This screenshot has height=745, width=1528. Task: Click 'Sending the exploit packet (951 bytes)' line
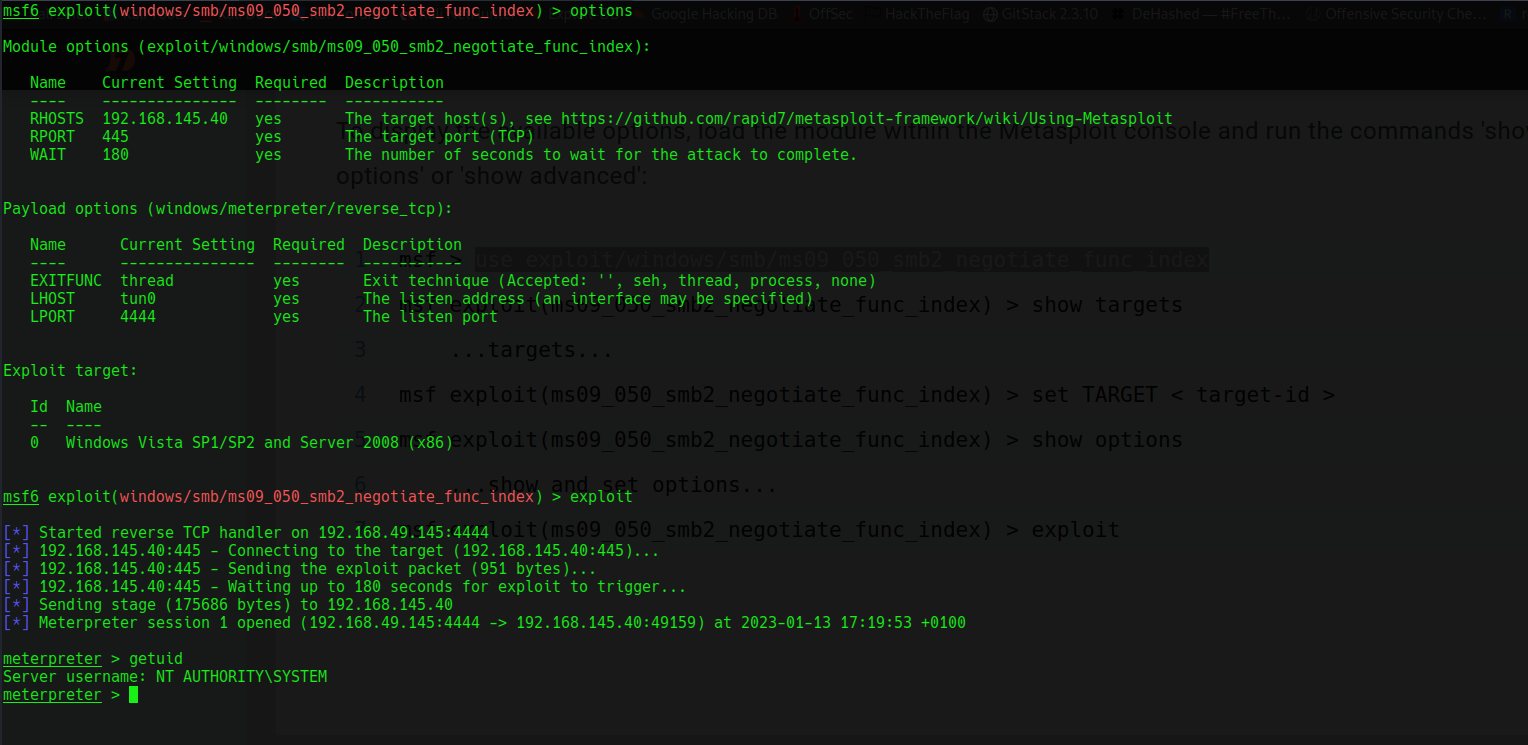click(300, 569)
